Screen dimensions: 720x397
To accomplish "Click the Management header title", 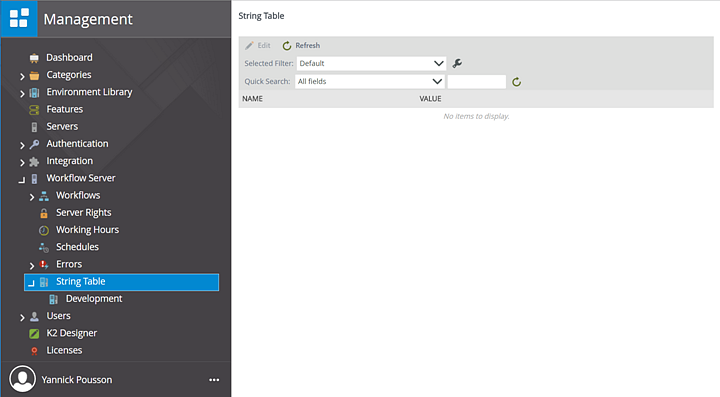I will click(88, 19).
